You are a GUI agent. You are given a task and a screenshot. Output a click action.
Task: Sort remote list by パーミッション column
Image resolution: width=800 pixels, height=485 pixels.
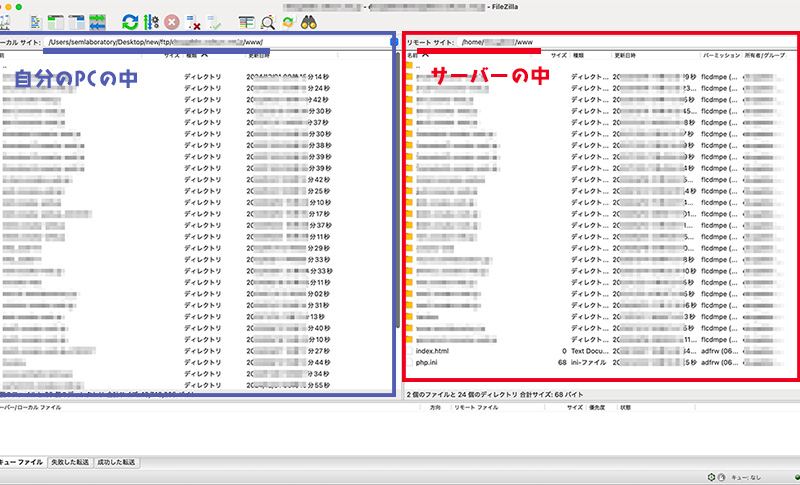click(x=718, y=57)
